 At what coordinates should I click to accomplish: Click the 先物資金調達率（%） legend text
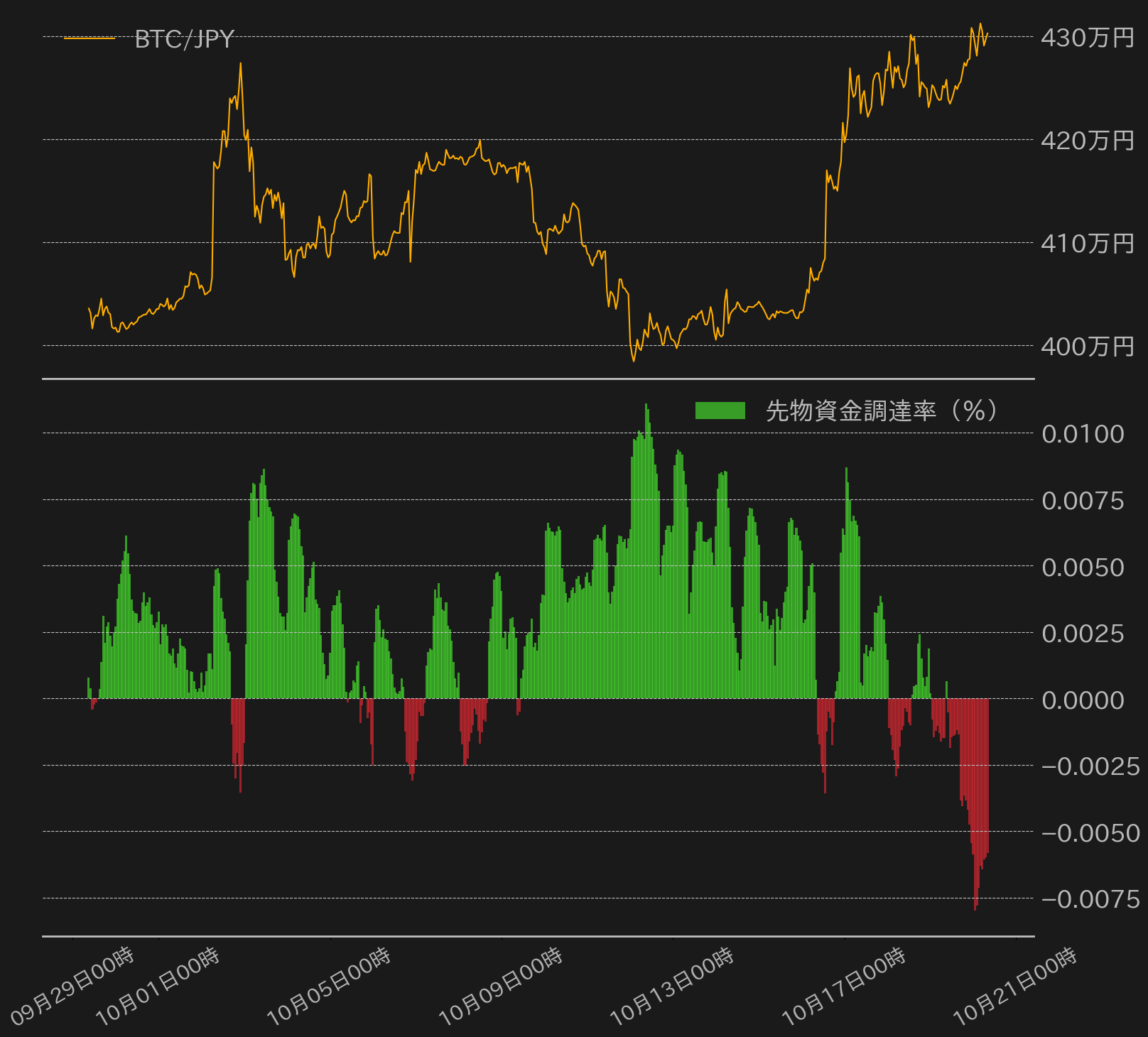(x=882, y=411)
